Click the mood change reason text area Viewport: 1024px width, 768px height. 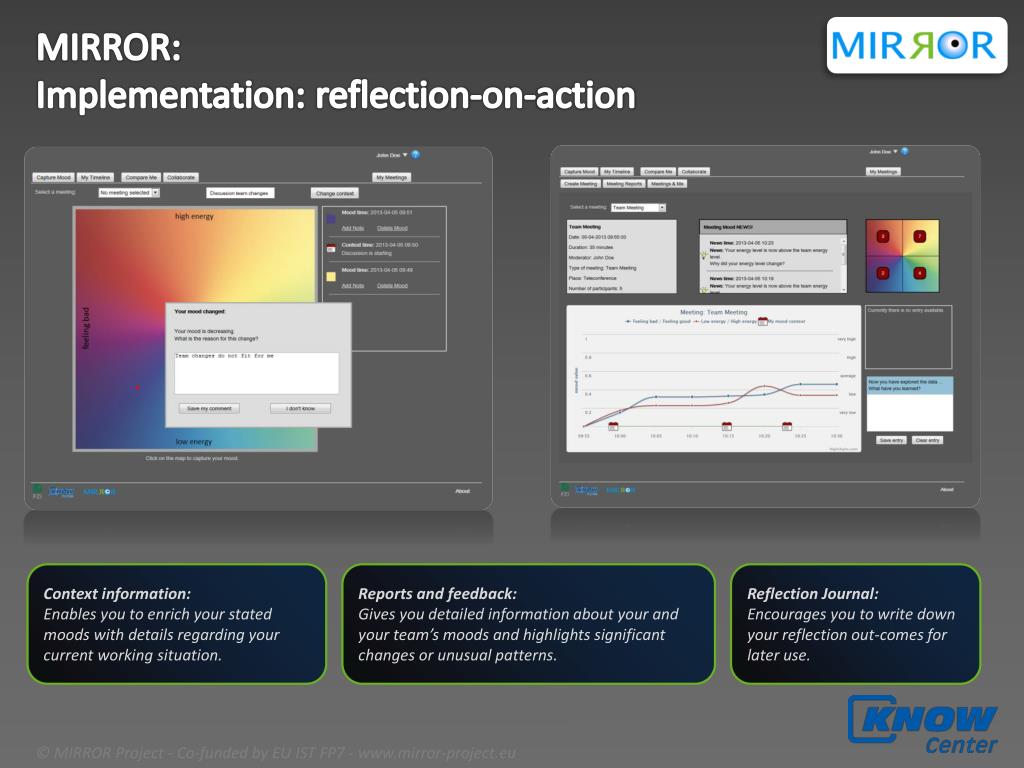pos(256,373)
